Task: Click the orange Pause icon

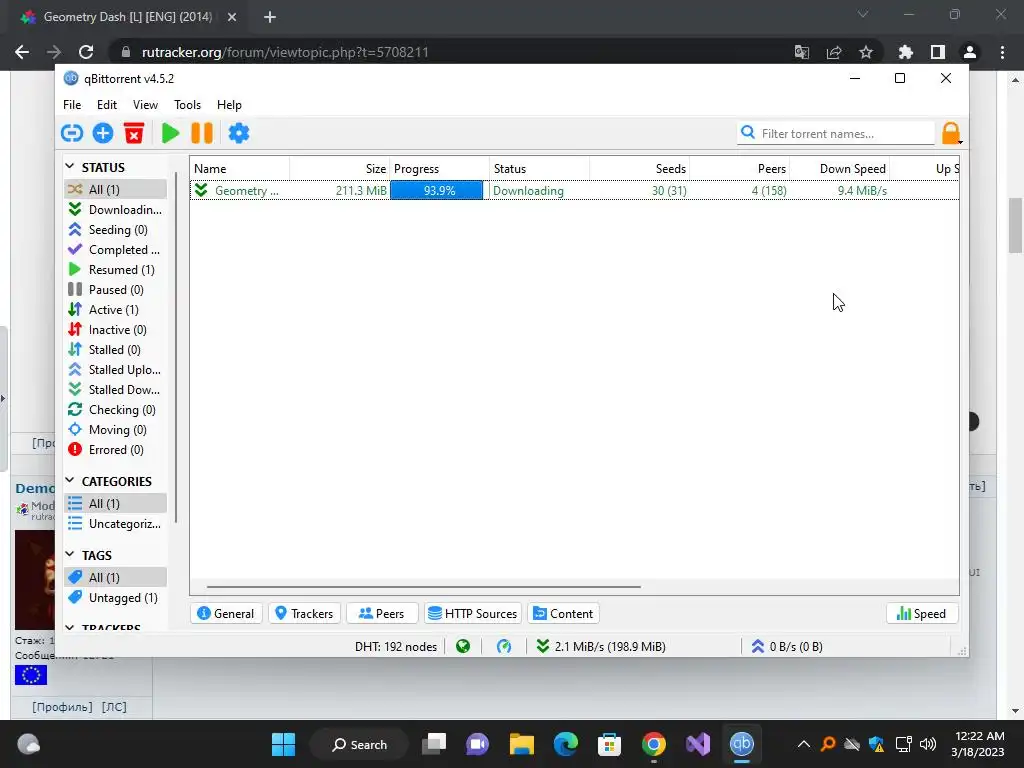Action: [202, 133]
